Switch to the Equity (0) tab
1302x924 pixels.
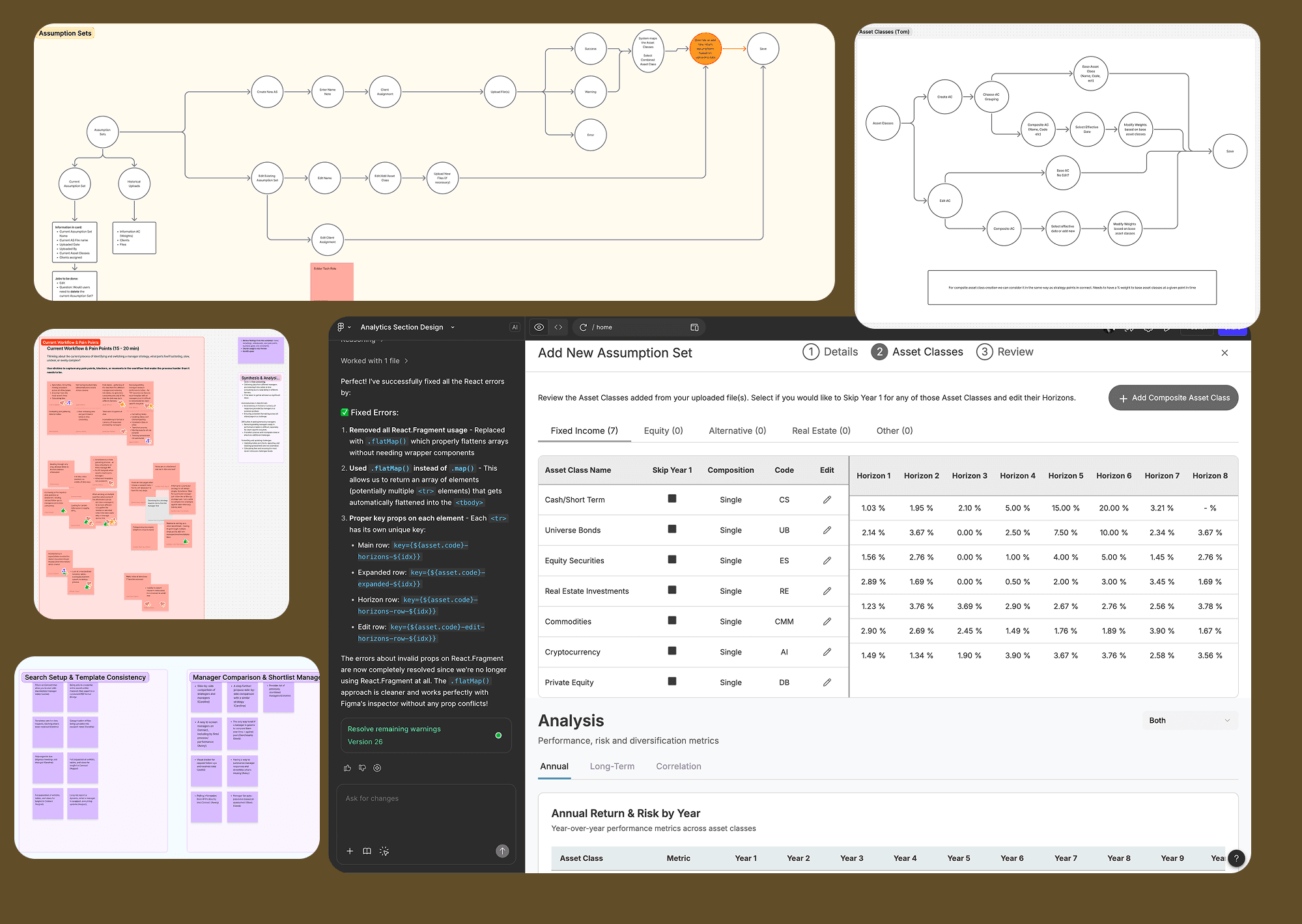(x=662, y=430)
